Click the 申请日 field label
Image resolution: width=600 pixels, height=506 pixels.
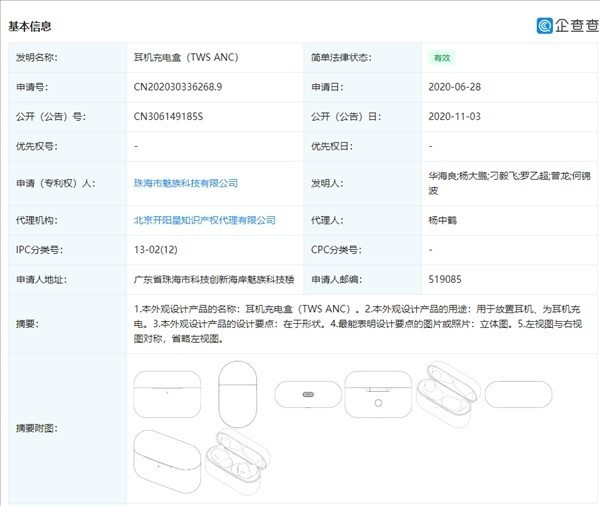click(x=327, y=87)
